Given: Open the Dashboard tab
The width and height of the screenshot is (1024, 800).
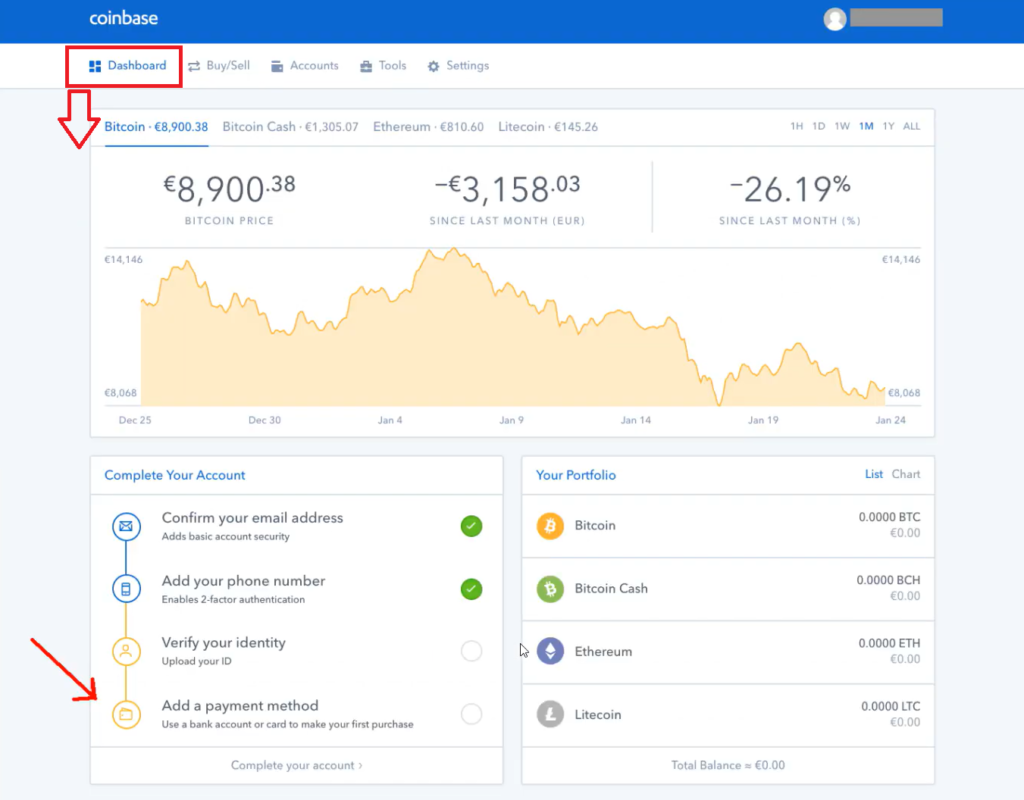Looking at the screenshot, I should tap(127, 66).
